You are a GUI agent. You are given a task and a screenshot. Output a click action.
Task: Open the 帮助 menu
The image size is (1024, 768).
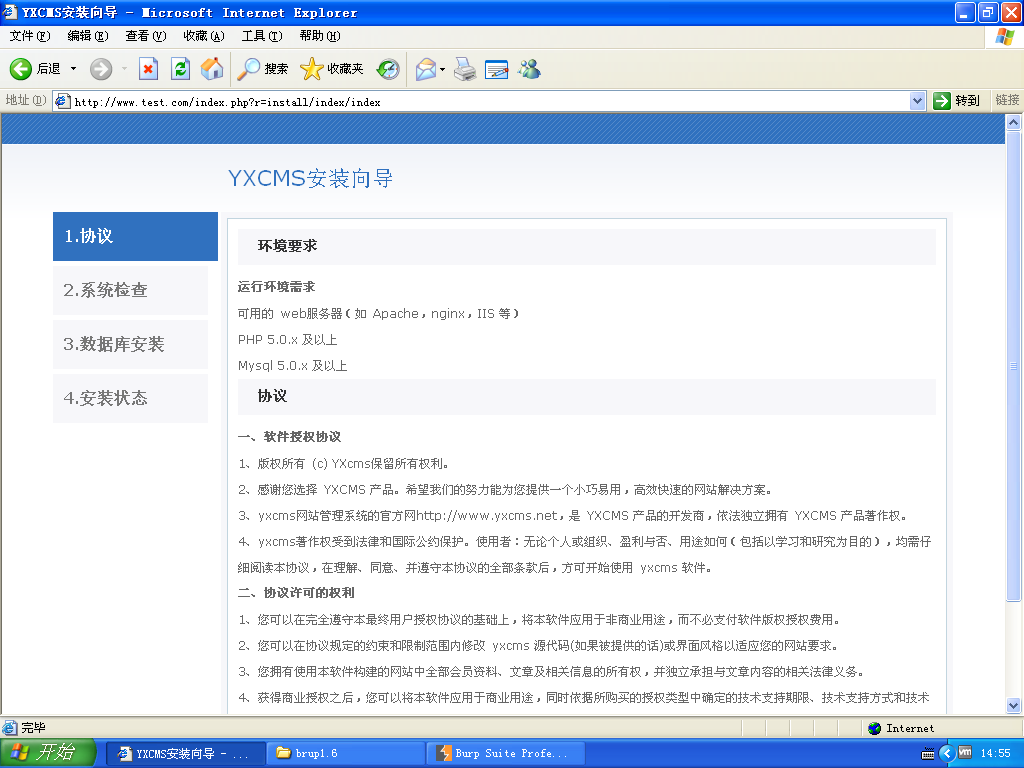pyautogui.click(x=320, y=36)
